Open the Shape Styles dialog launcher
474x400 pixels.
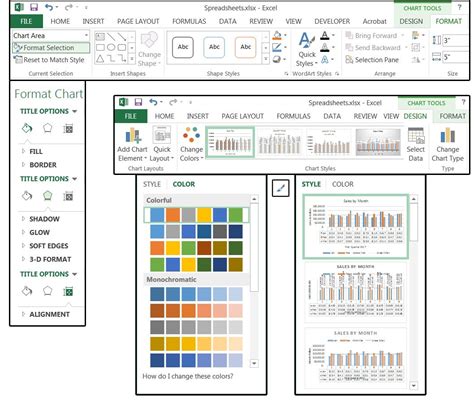tap(286, 74)
